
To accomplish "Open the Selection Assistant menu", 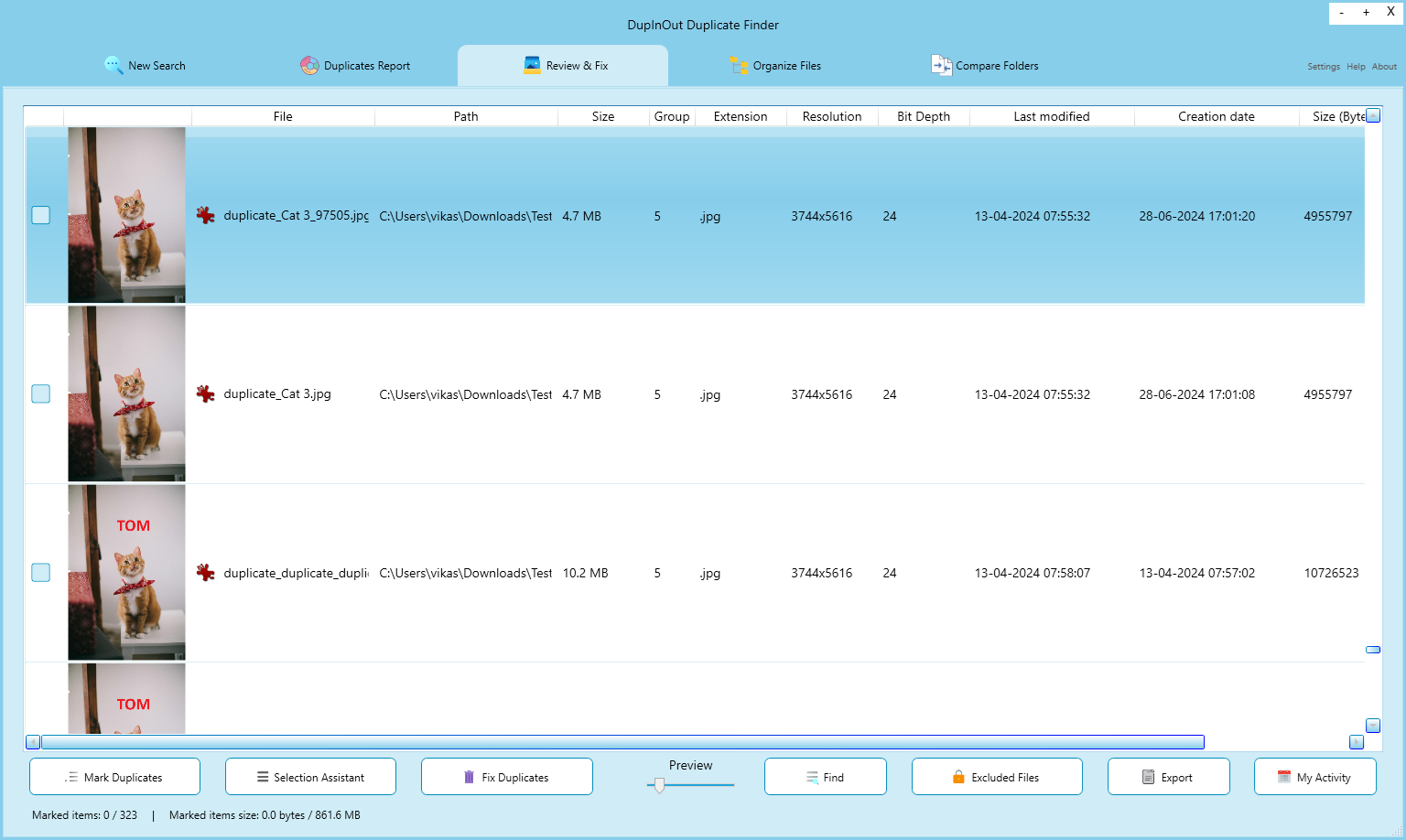I will pyautogui.click(x=310, y=777).
